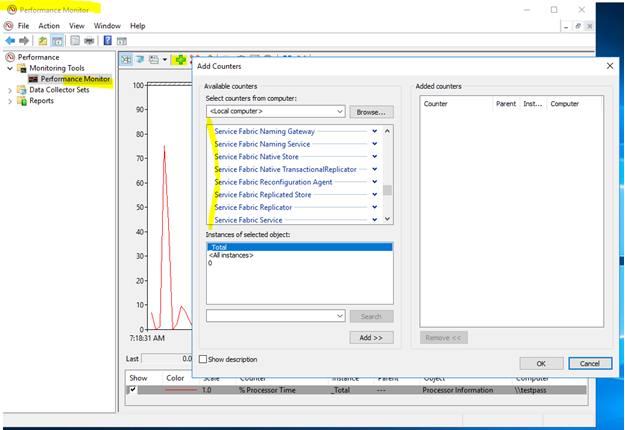The width and height of the screenshot is (625, 430).
Task: Expand Data Collector Sets node
Action: (10, 90)
